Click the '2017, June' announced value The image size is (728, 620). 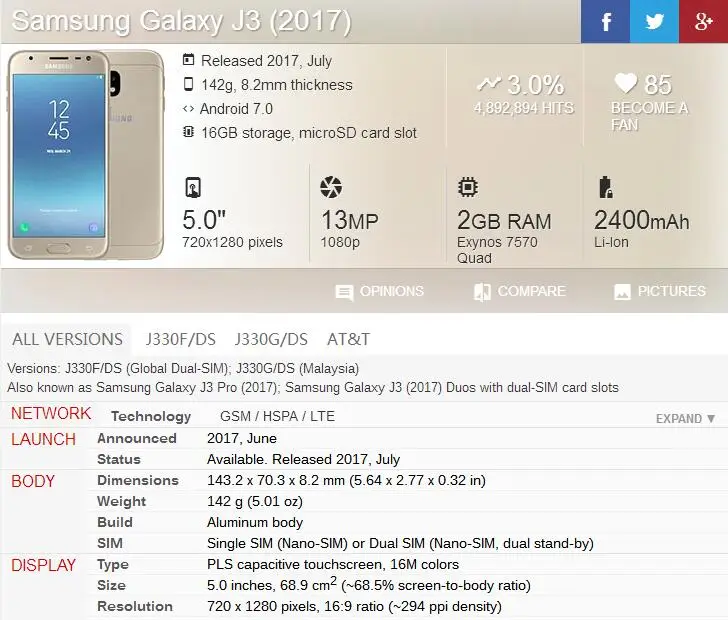pyautogui.click(x=242, y=438)
